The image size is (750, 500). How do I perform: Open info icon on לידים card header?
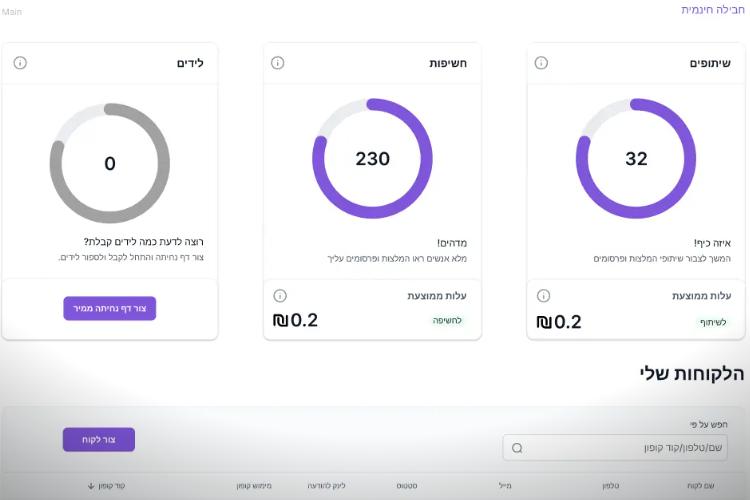(20, 63)
